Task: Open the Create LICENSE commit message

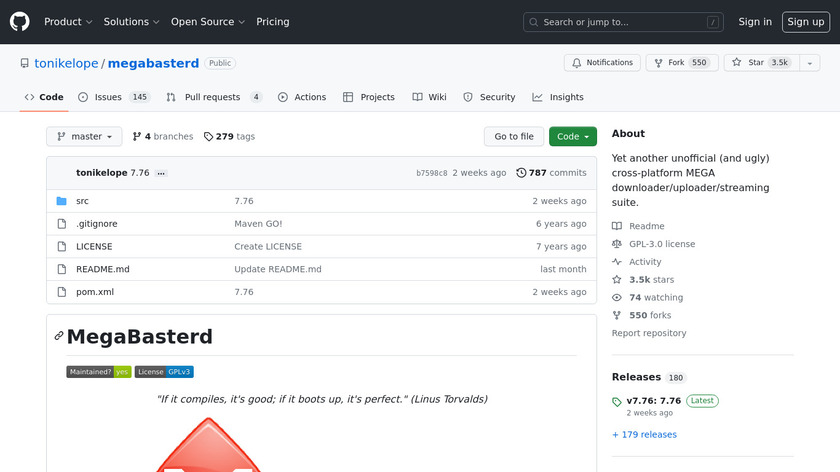Action: coord(268,246)
